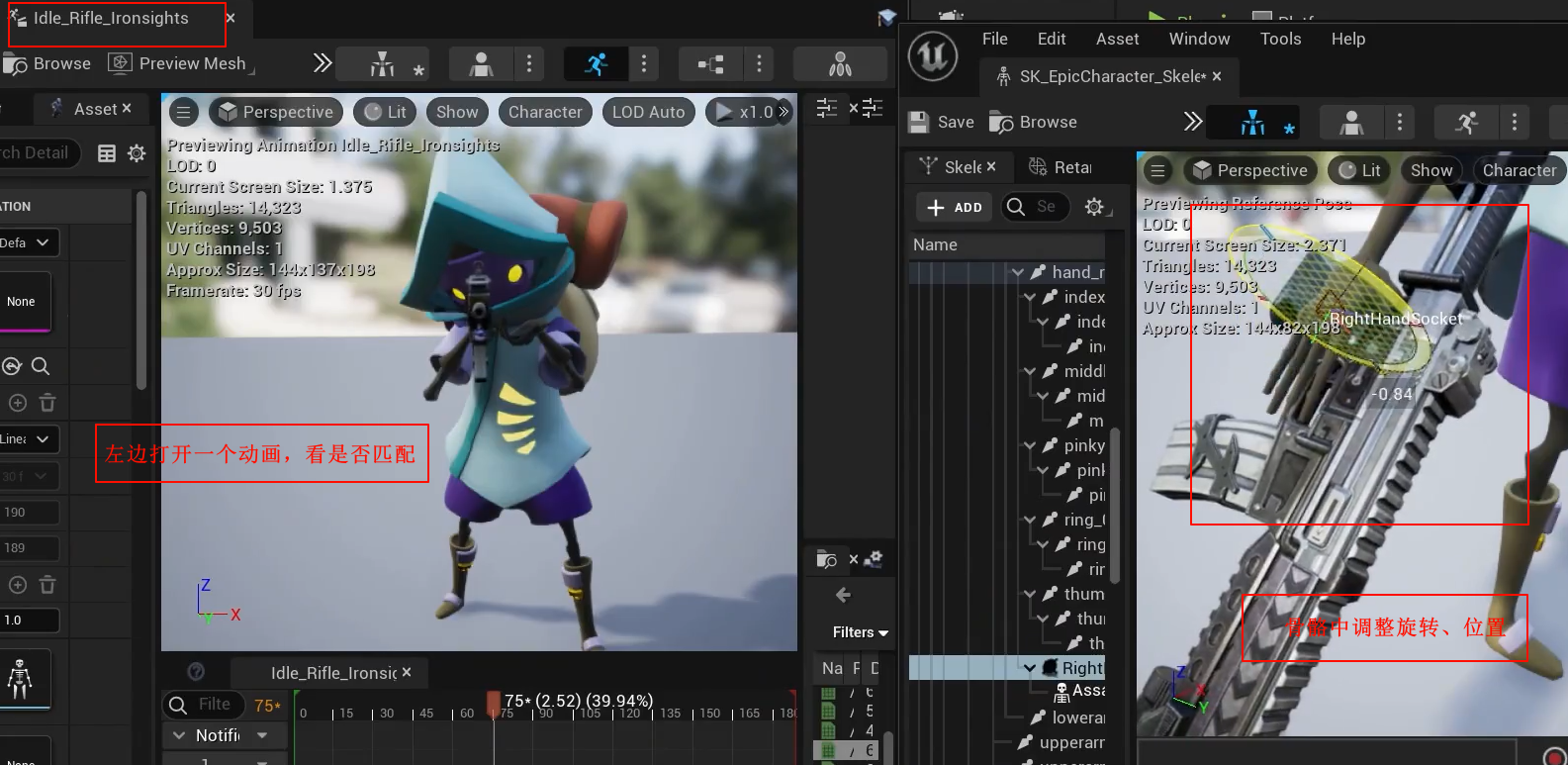This screenshot has width=1568, height=765.
Task: Click the field showing 189
Action: coord(29,548)
